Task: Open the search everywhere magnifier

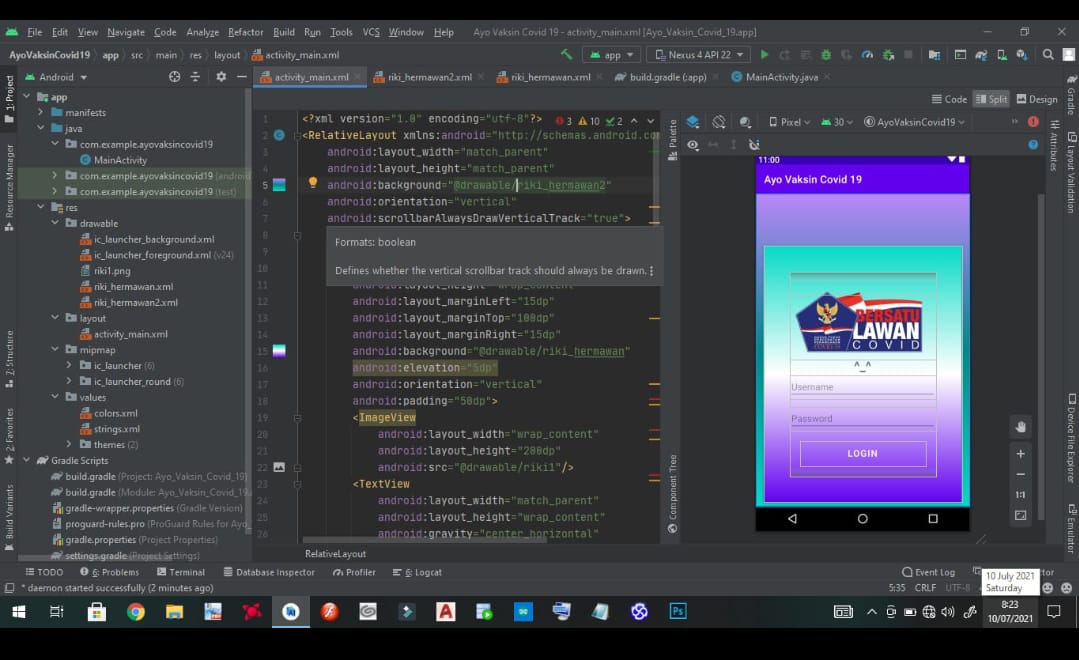Action: click(x=1048, y=55)
